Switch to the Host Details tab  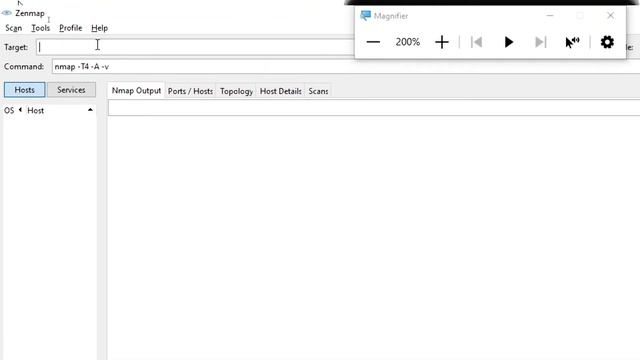(280, 91)
